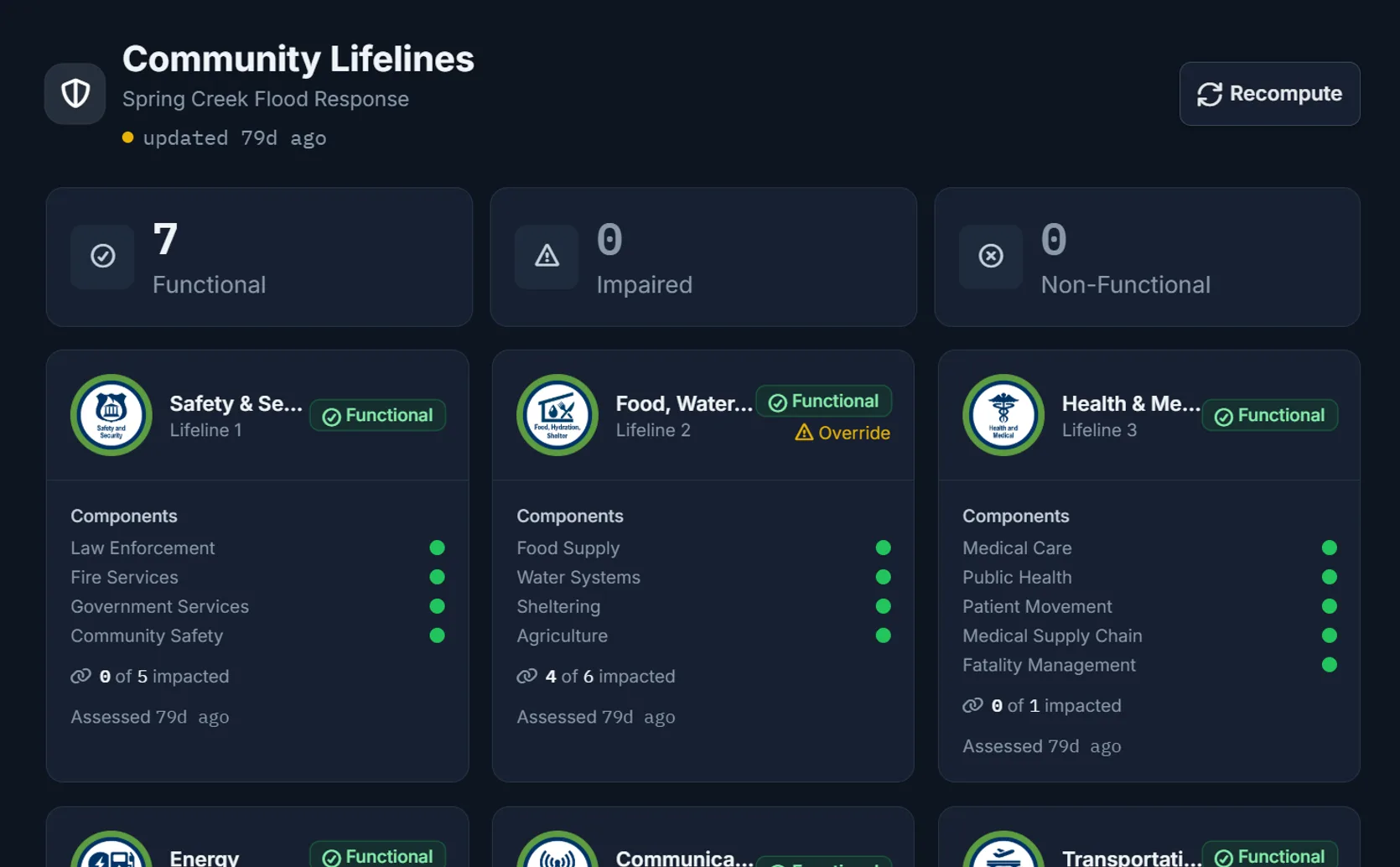This screenshot has width=1400, height=867.
Task: Click the Override warning on Lifeline 2
Action: [x=843, y=433]
